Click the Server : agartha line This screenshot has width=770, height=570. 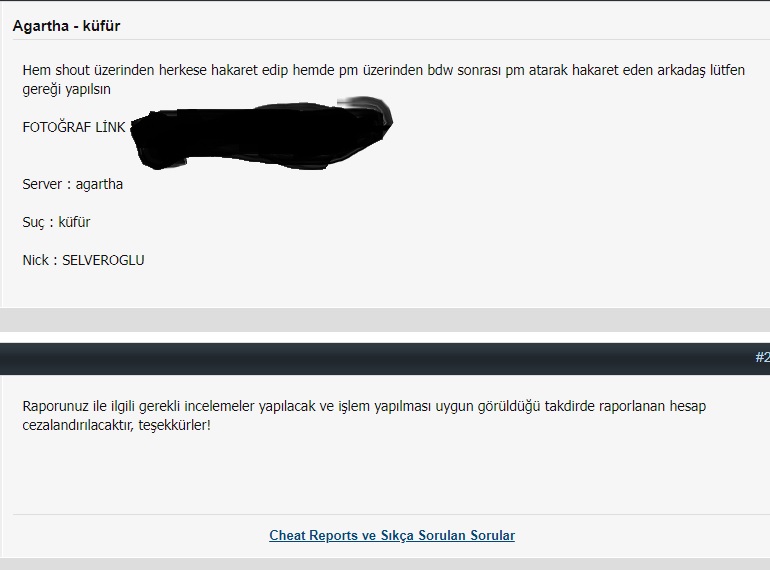(73, 184)
